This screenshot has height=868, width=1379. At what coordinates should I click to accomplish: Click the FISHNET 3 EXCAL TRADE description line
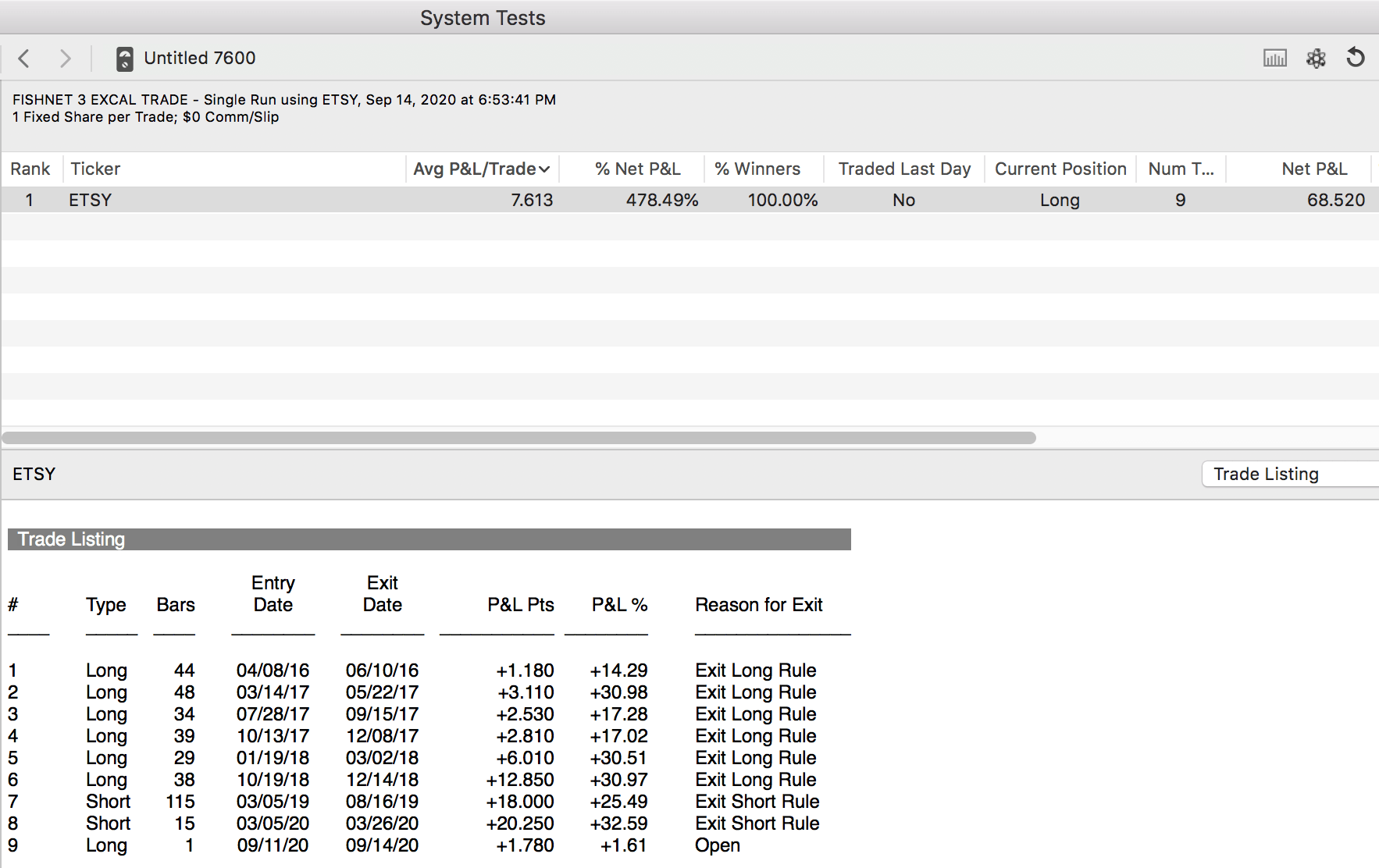coord(284,100)
